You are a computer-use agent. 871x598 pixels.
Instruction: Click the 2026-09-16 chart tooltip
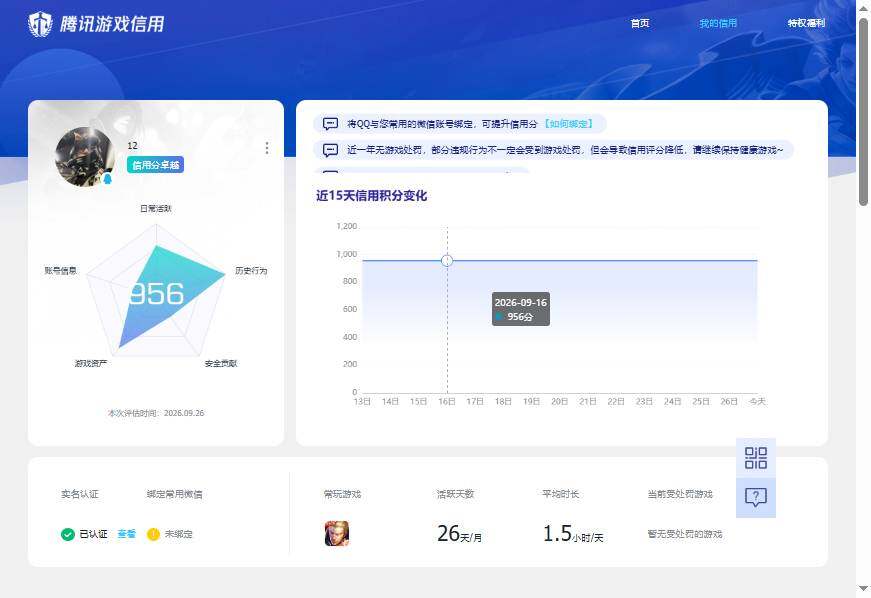521,309
